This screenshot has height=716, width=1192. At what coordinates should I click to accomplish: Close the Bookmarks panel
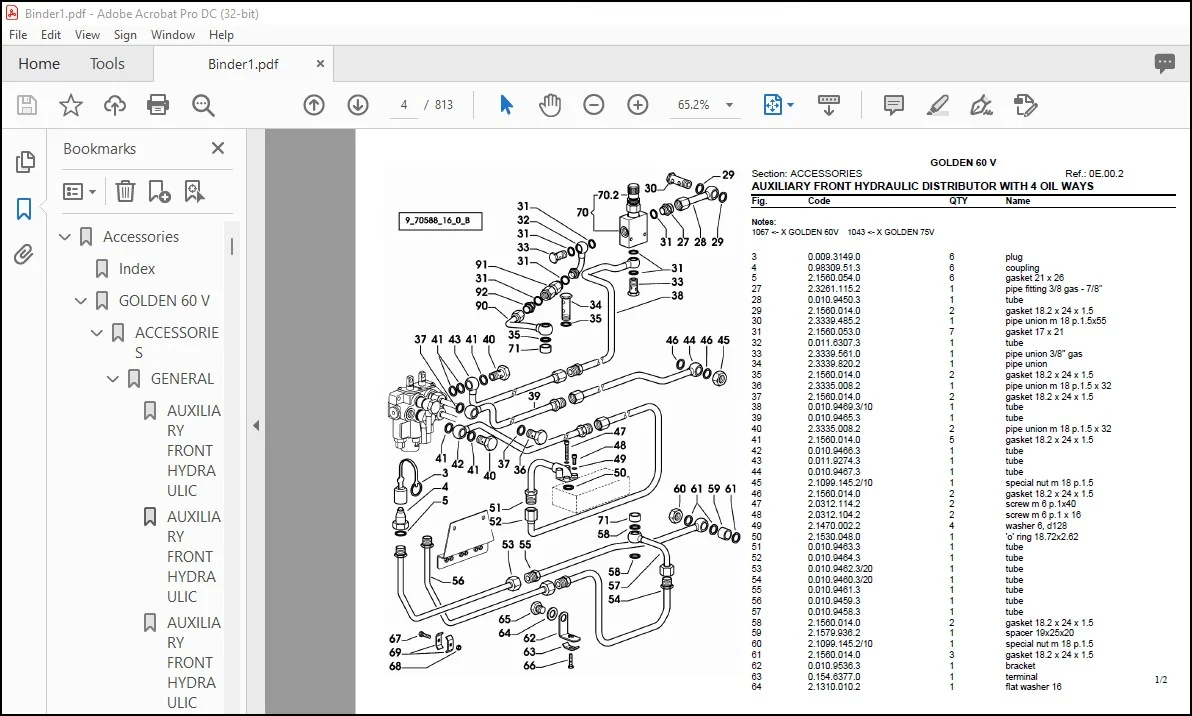point(218,148)
